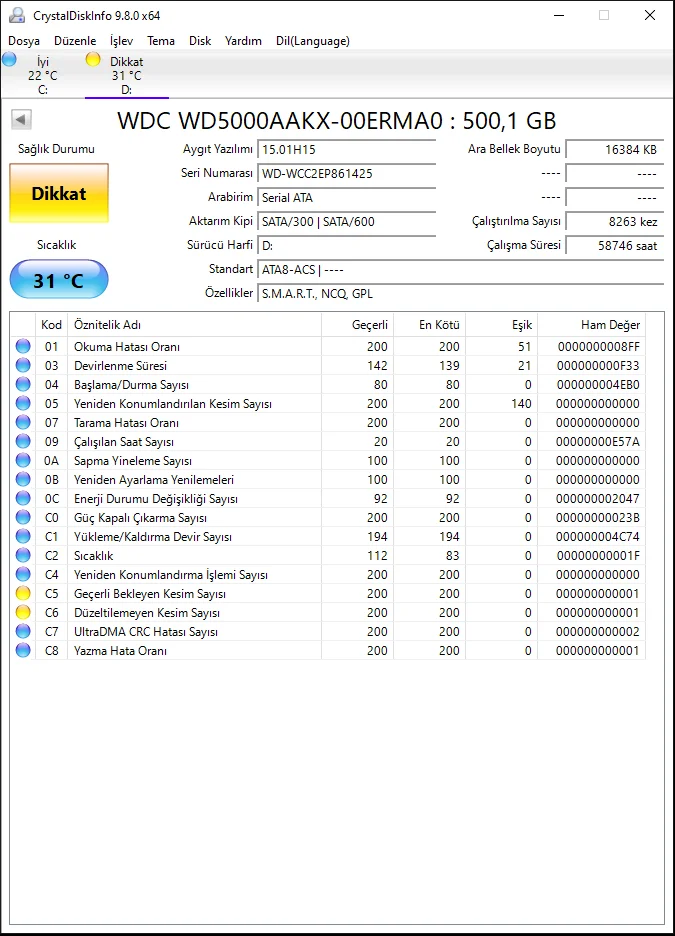Click the Aygıt Yazılımı field 15.01H15
The image size is (675, 936).
point(347,149)
